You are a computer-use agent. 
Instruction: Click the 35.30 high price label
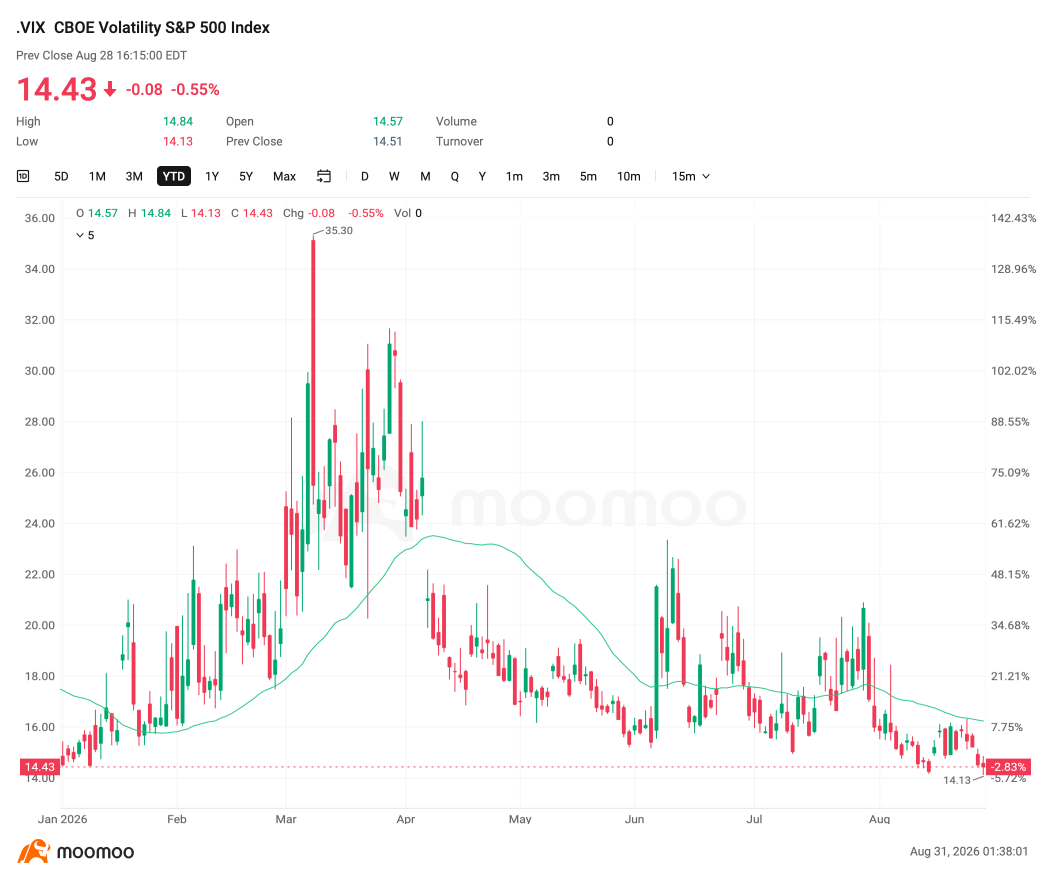coord(339,231)
